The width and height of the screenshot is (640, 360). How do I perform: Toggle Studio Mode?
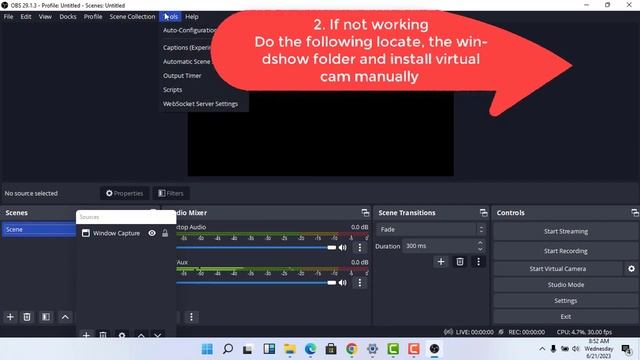(x=566, y=284)
